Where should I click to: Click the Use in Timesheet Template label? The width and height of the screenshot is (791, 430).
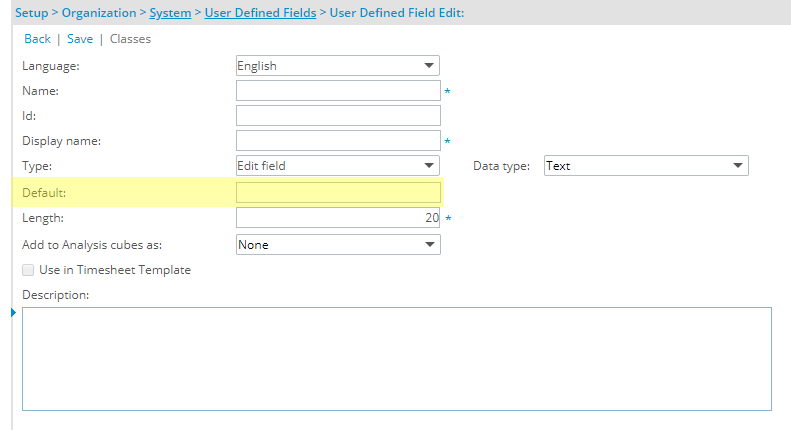tap(115, 270)
